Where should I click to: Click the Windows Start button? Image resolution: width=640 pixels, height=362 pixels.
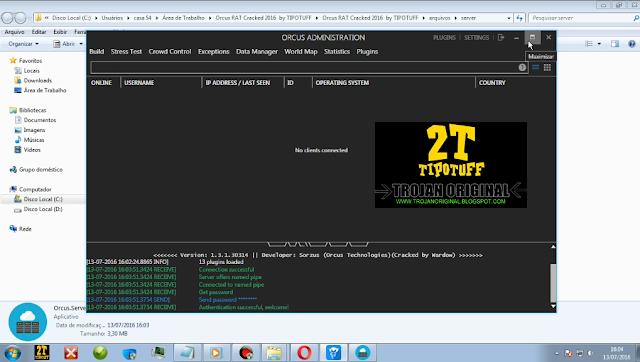tap(12, 352)
